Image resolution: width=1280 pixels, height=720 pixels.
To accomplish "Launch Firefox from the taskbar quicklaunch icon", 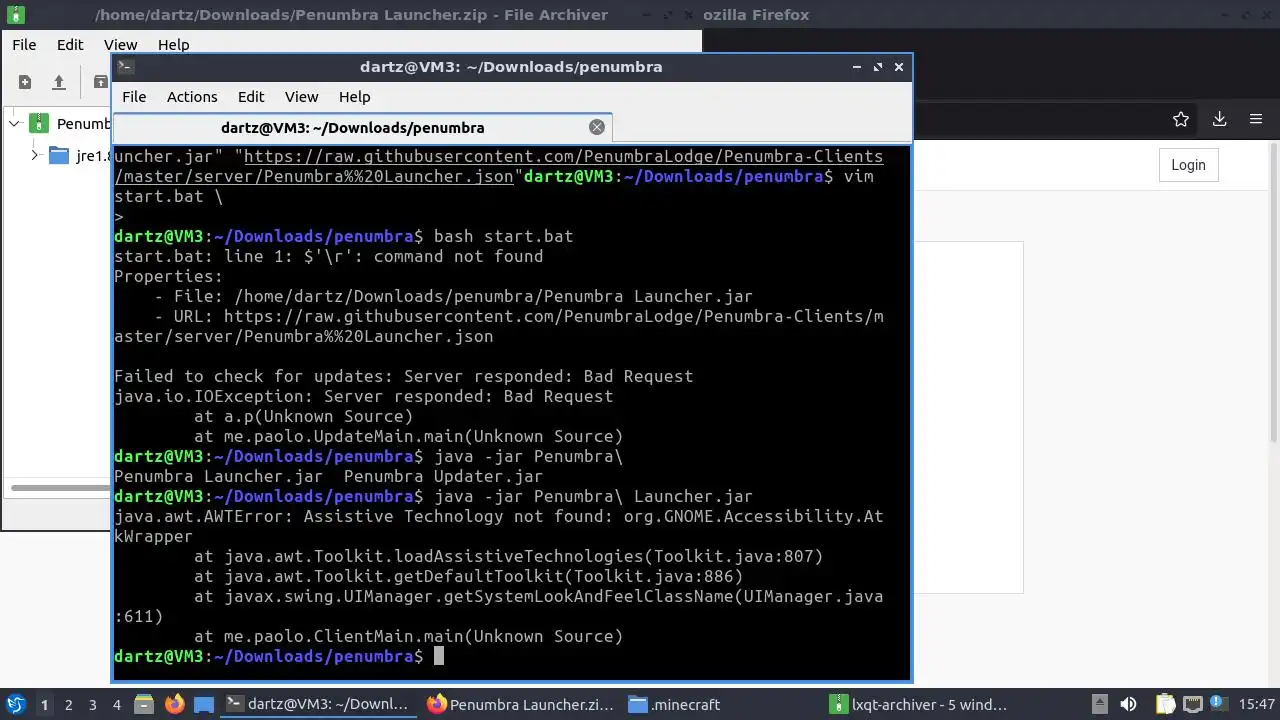I will click(174, 704).
